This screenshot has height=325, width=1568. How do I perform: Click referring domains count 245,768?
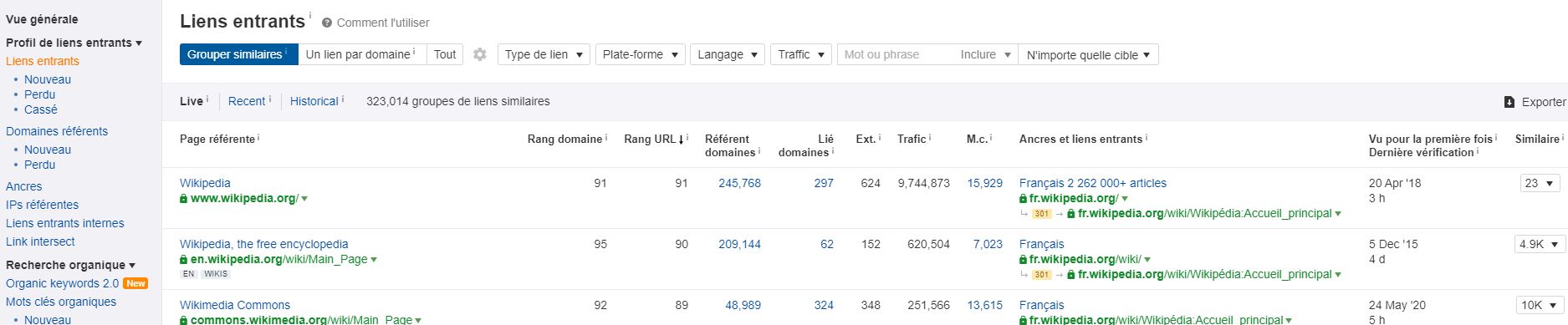tap(739, 183)
